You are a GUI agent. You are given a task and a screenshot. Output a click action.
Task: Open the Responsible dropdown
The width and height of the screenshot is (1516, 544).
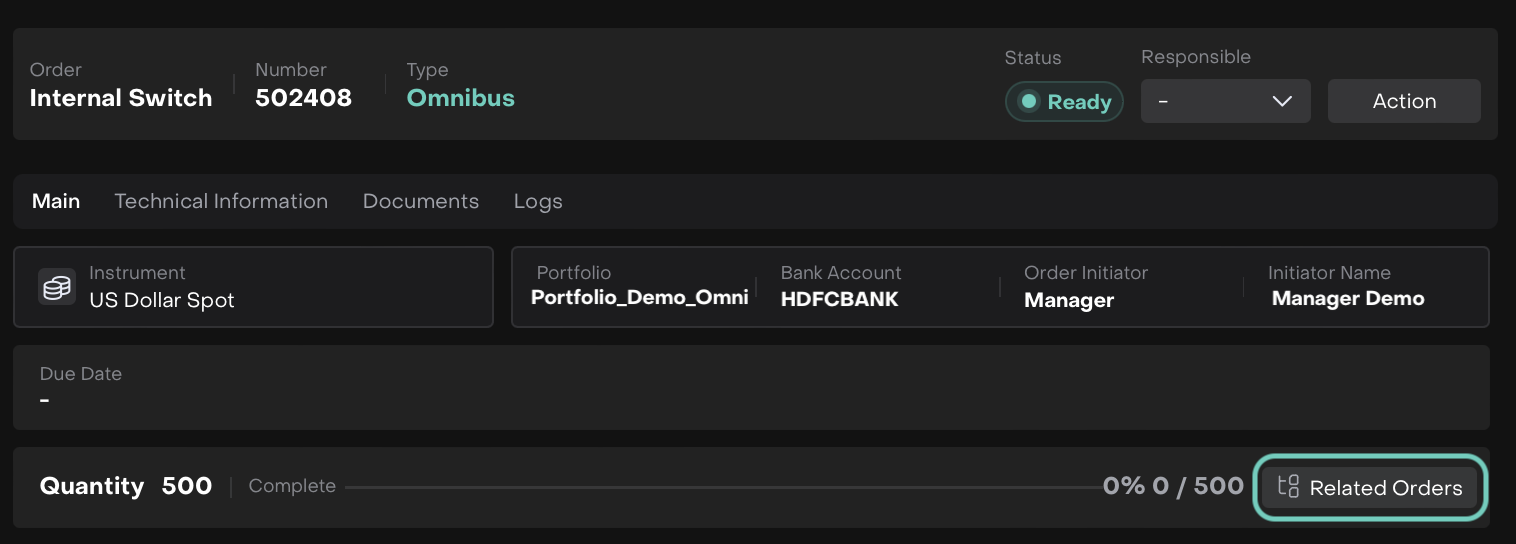tap(1225, 101)
